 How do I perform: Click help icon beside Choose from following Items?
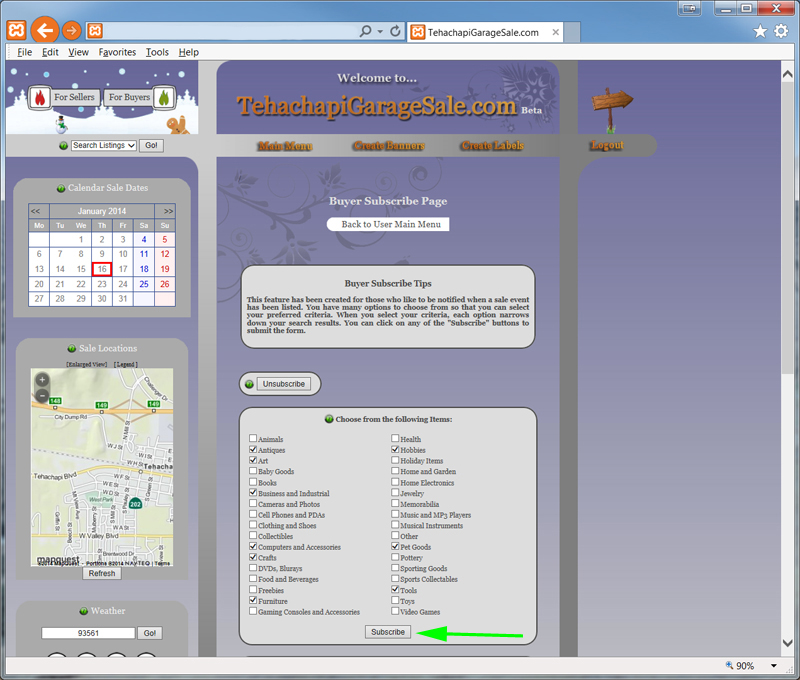(329, 419)
